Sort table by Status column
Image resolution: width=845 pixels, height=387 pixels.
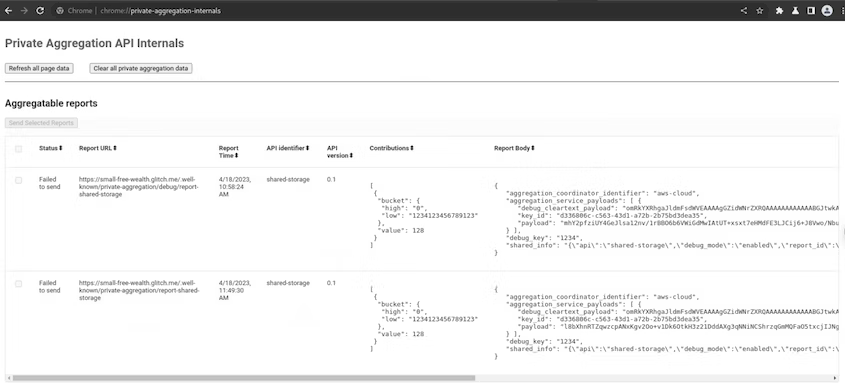51,148
